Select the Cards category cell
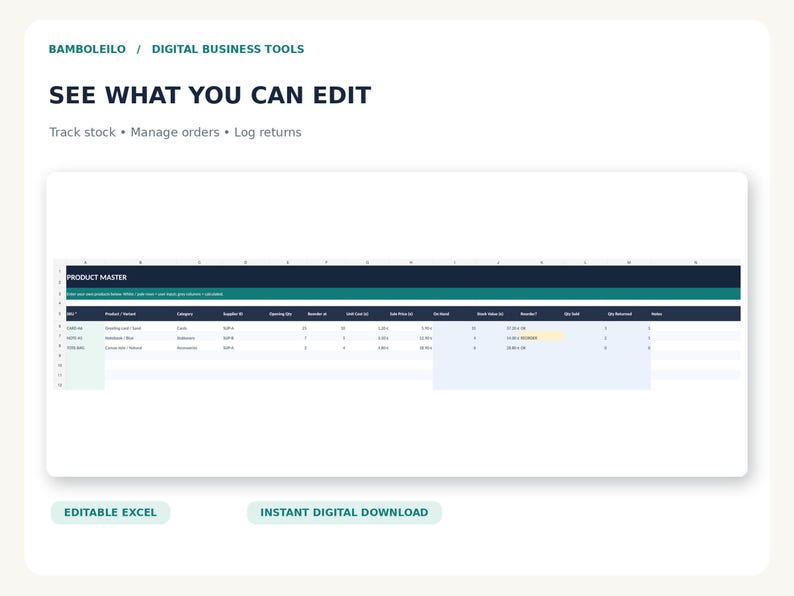Image resolution: width=794 pixels, height=596 pixels. 199,328
